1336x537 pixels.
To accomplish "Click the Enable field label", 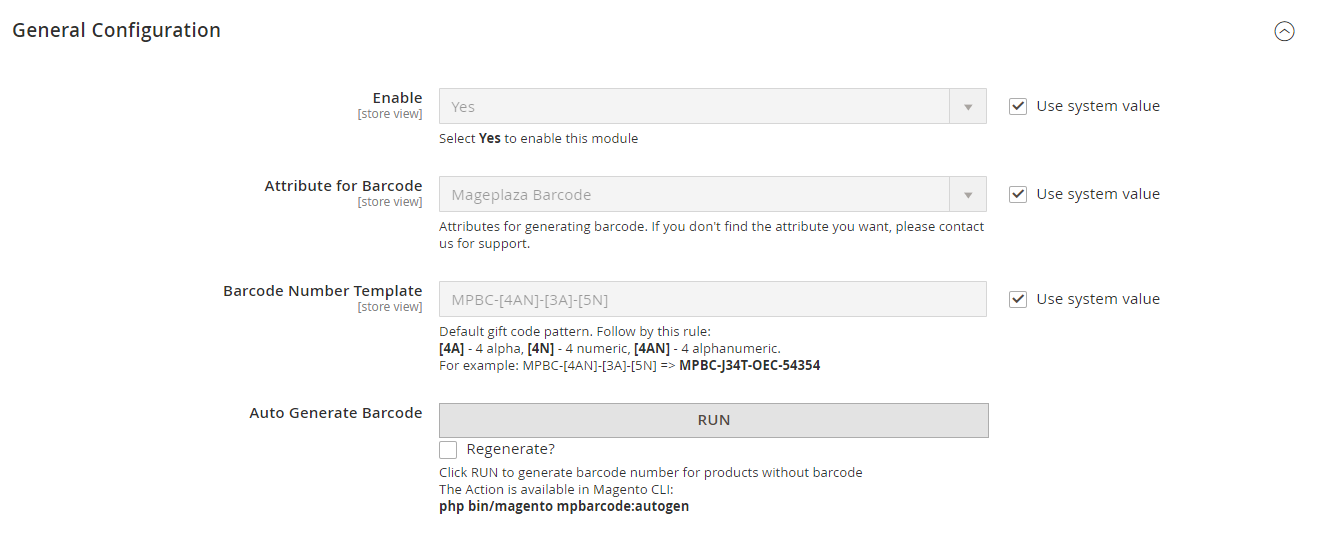I will [397, 98].
